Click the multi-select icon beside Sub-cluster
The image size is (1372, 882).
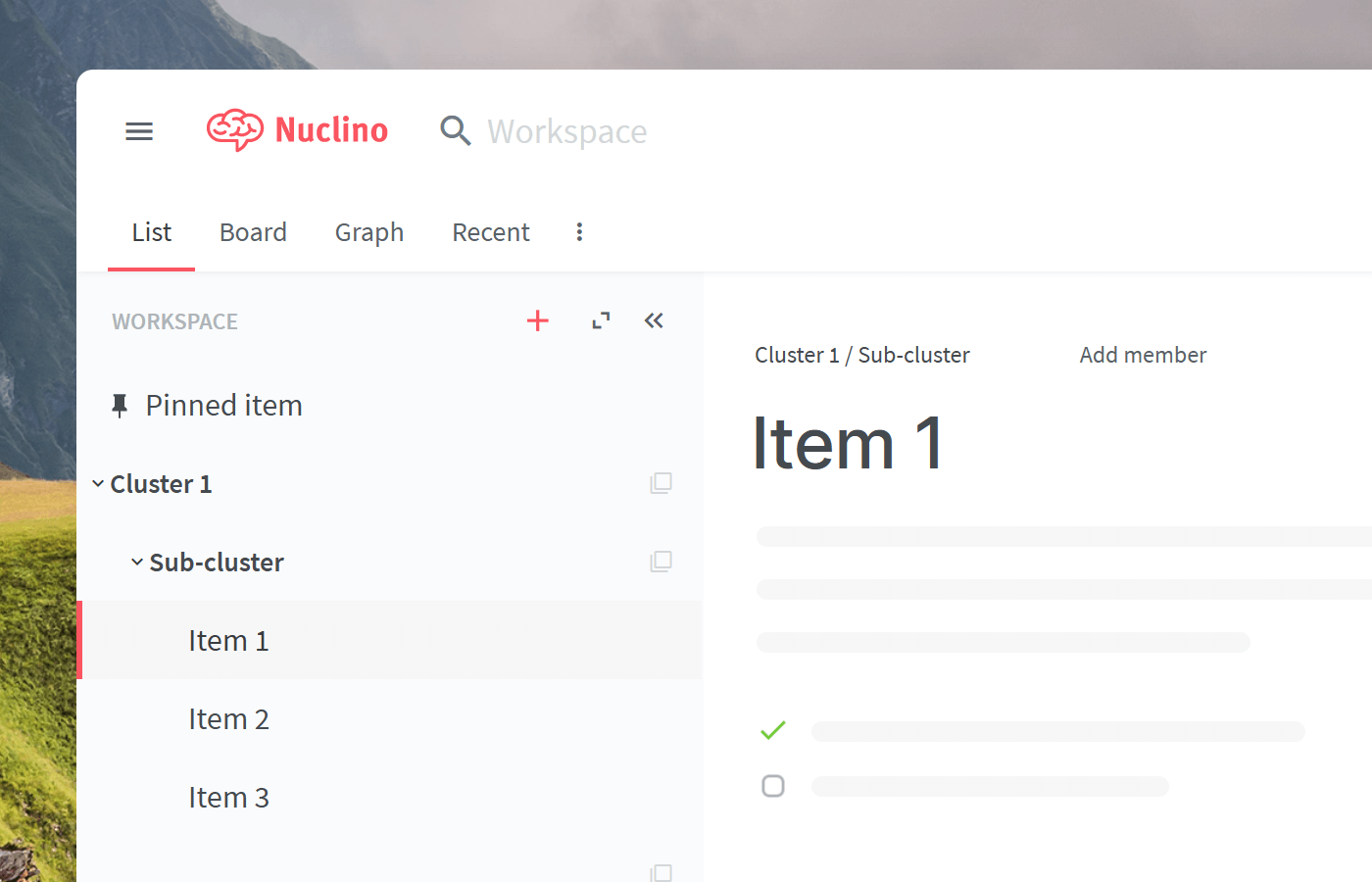coord(661,562)
